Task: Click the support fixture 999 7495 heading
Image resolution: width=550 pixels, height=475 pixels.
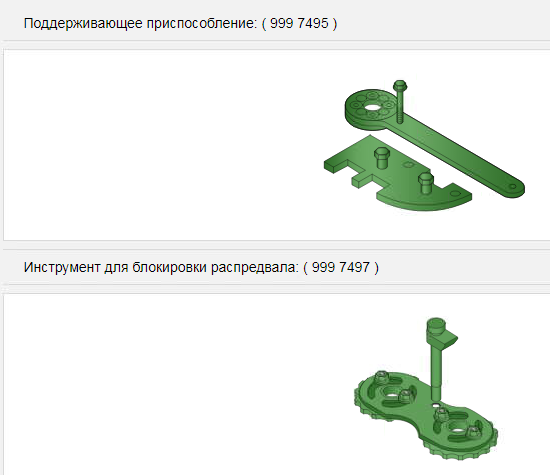Action: click(x=180, y=24)
